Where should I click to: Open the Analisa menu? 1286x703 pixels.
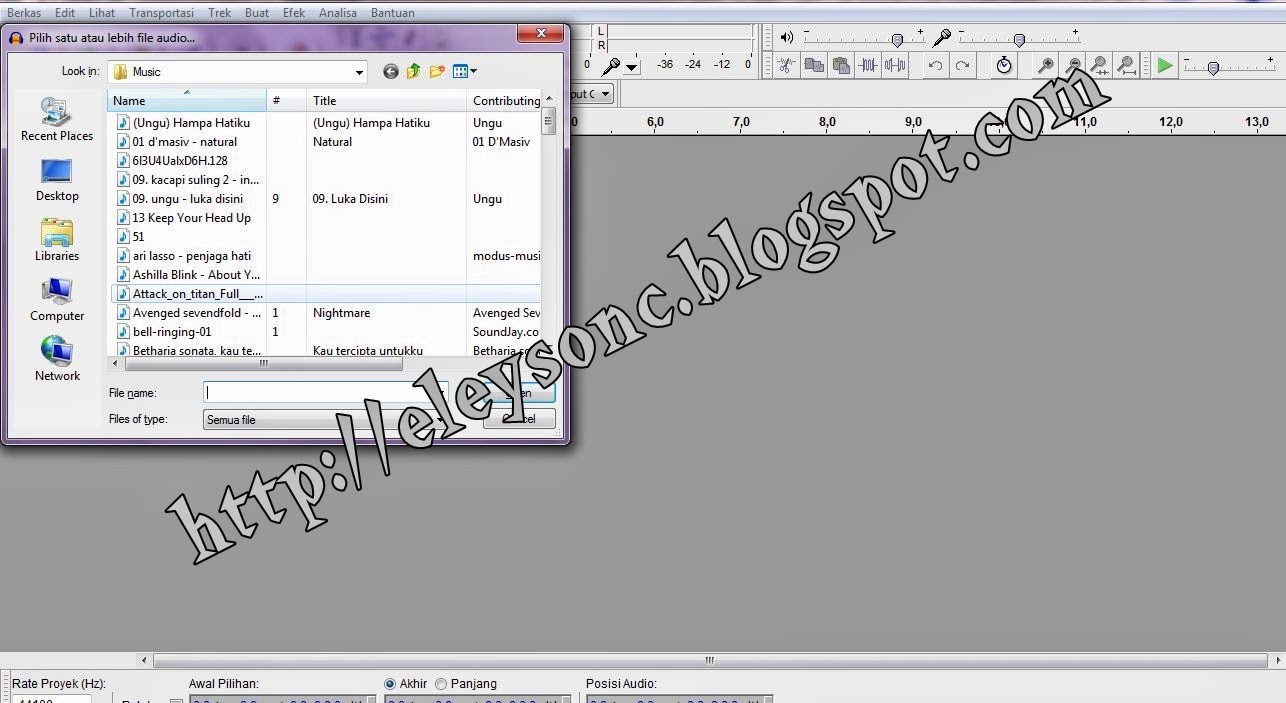tap(338, 13)
